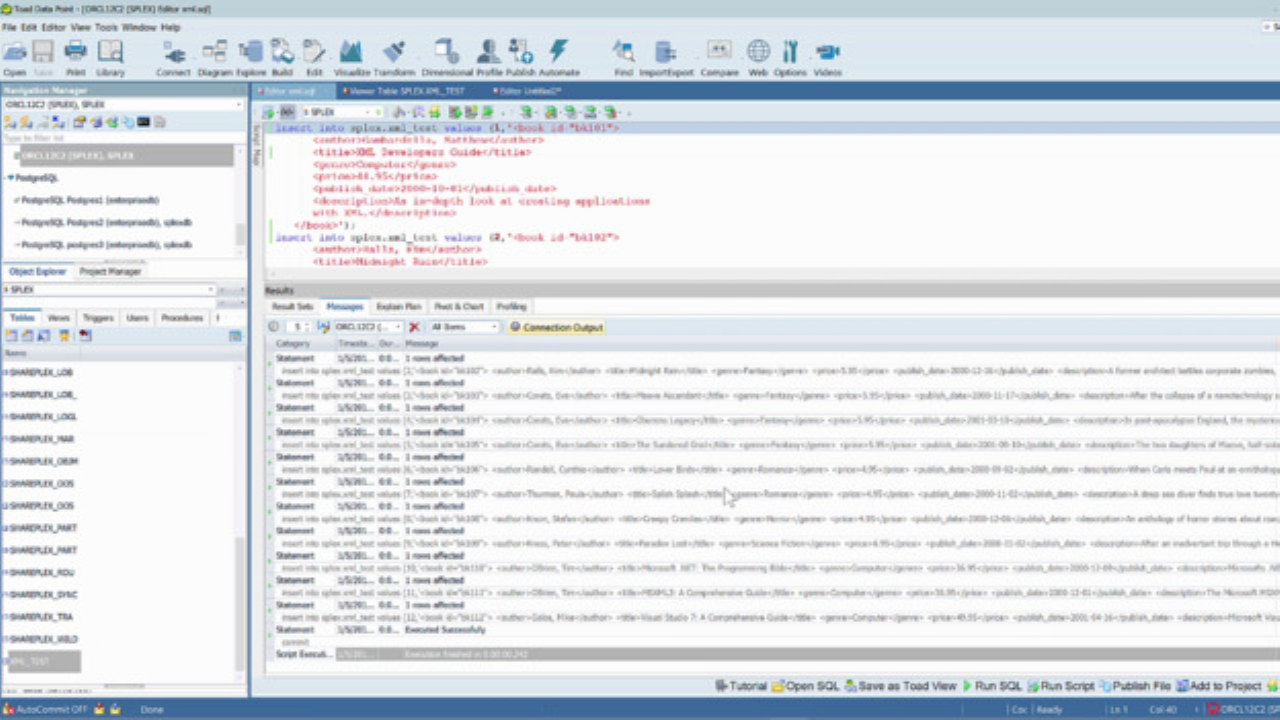This screenshot has width=1280, height=720.
Task: Select the XML_TEST table in Object Explorer
Action: [30, 660]
